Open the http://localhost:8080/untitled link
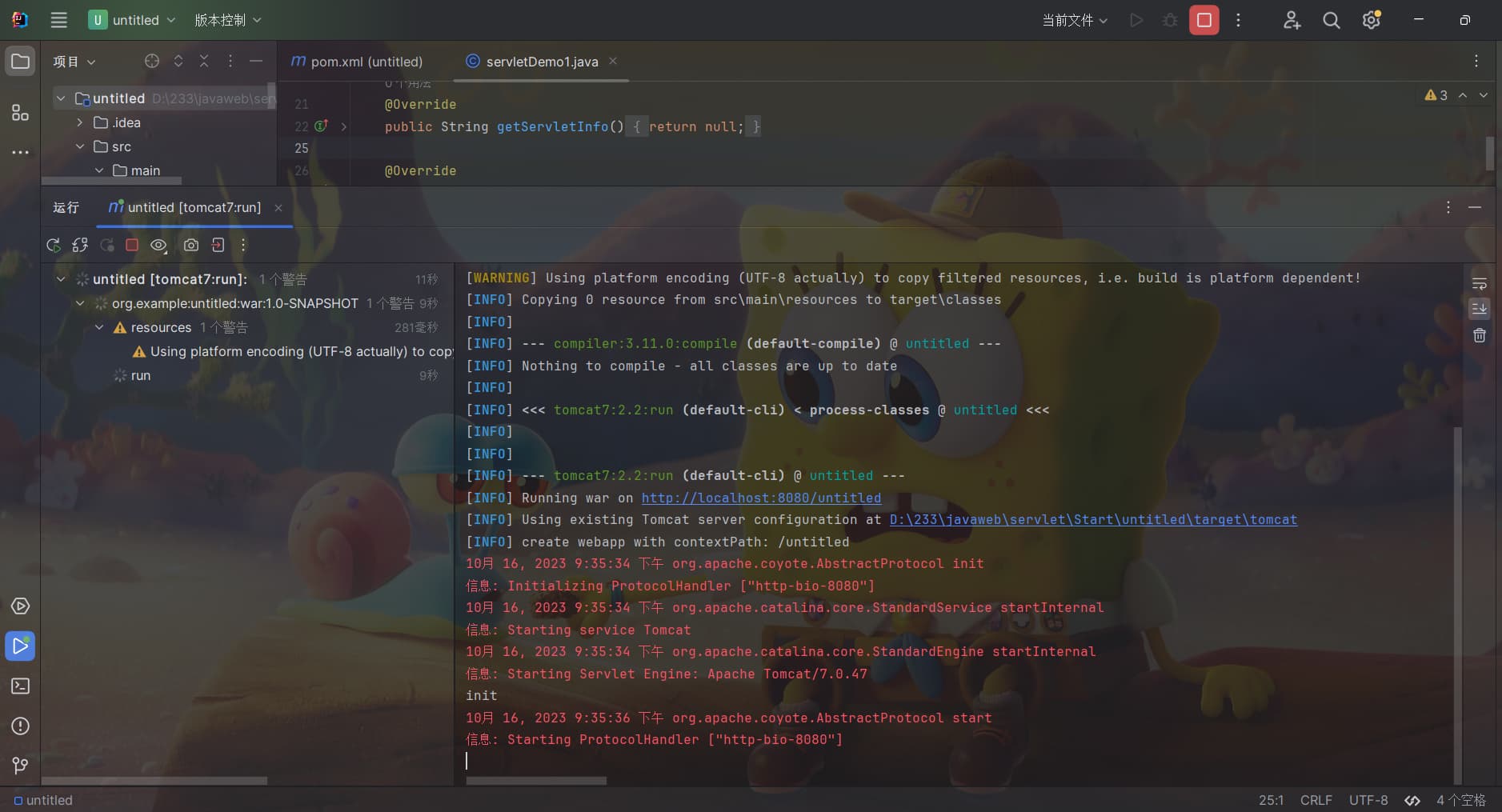Image resolution: width=1502 pixels, height=812 pixels. click(x=761, y=498)
